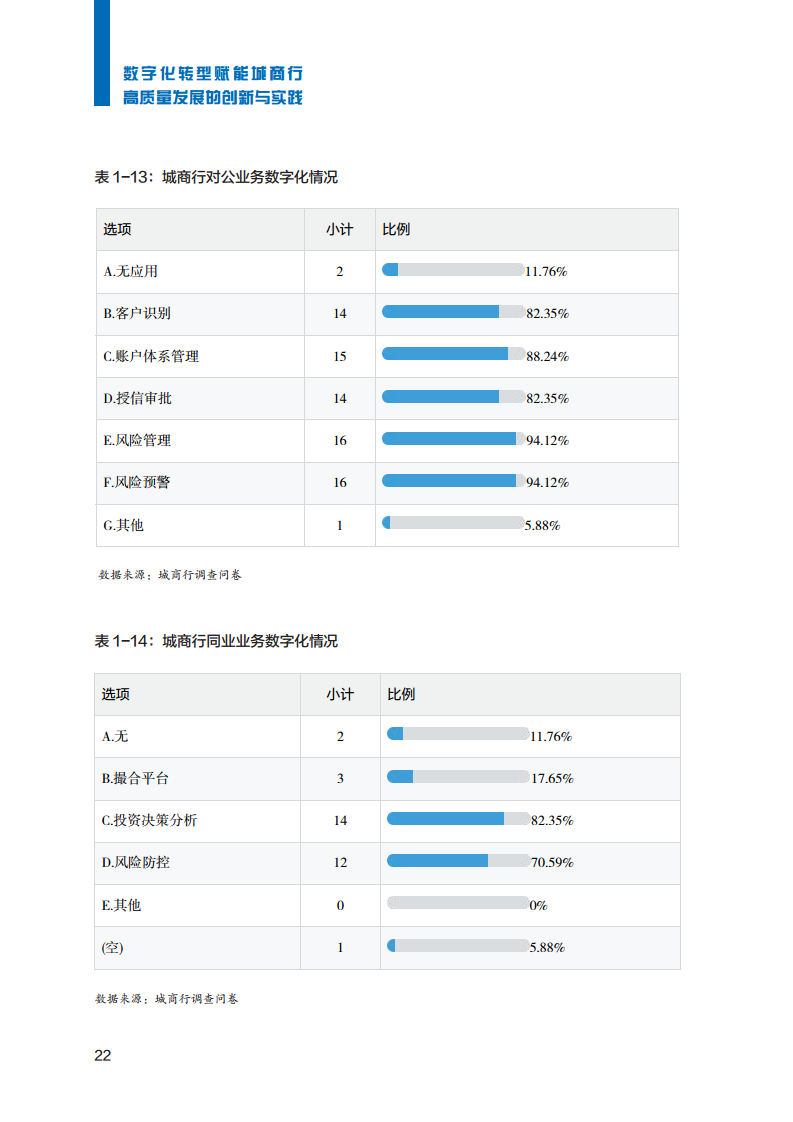Select the count 14 in 客户识别 row
This screenshot has width=793, height=1122.
pyautogui.click(x=340, y=313)
